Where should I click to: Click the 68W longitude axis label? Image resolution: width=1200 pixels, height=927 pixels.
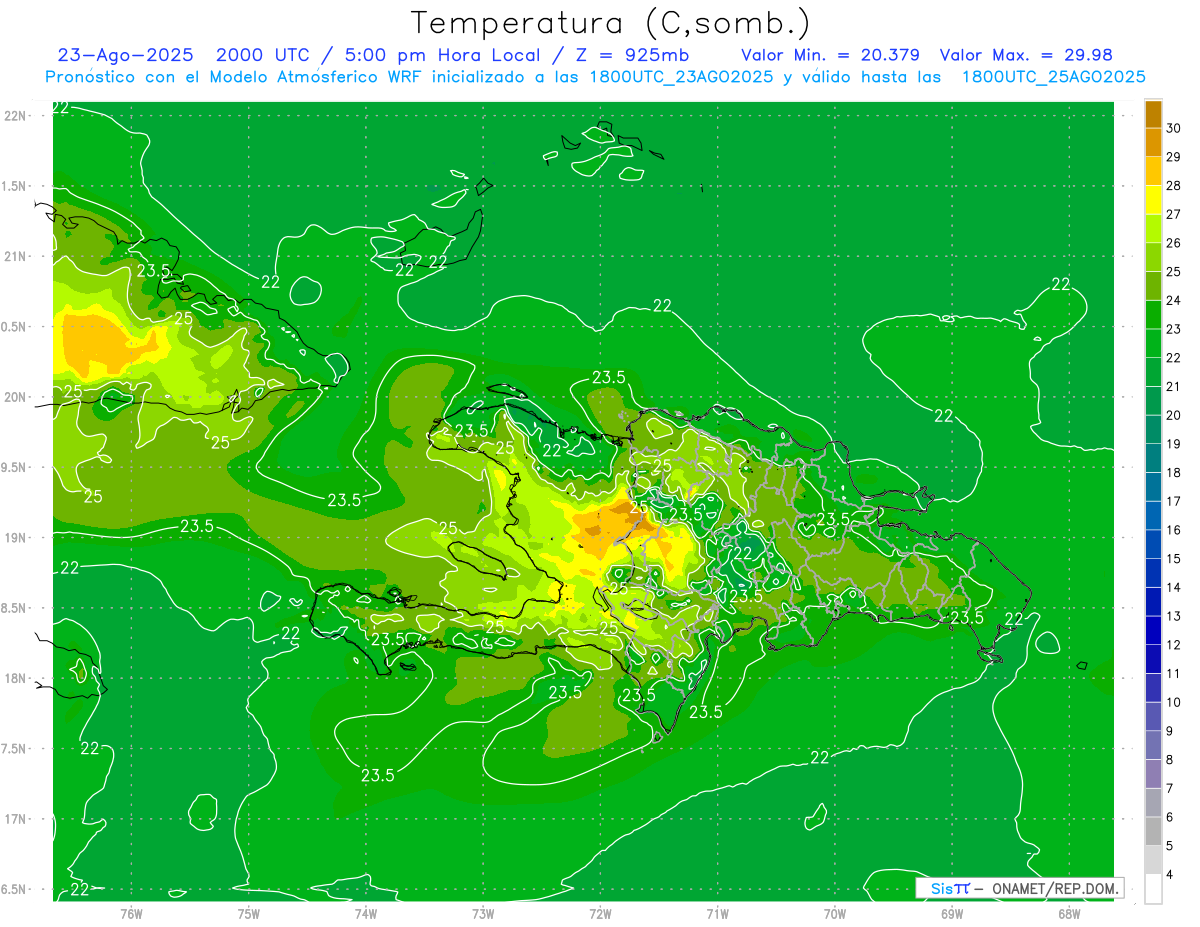(x=1069, y=913)
